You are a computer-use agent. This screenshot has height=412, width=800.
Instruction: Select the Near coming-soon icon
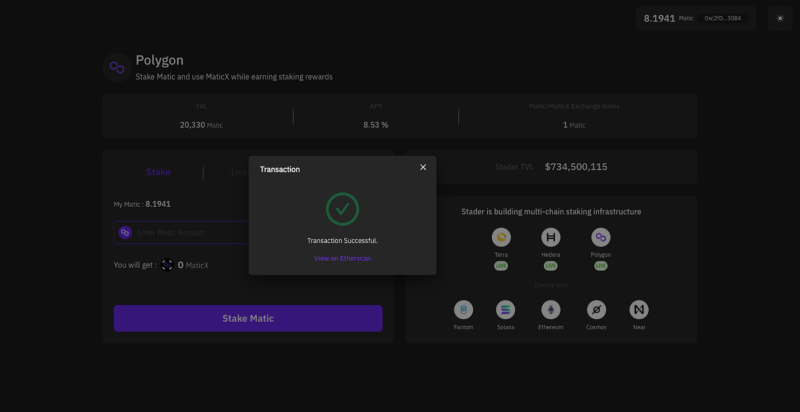click(639, 310)
